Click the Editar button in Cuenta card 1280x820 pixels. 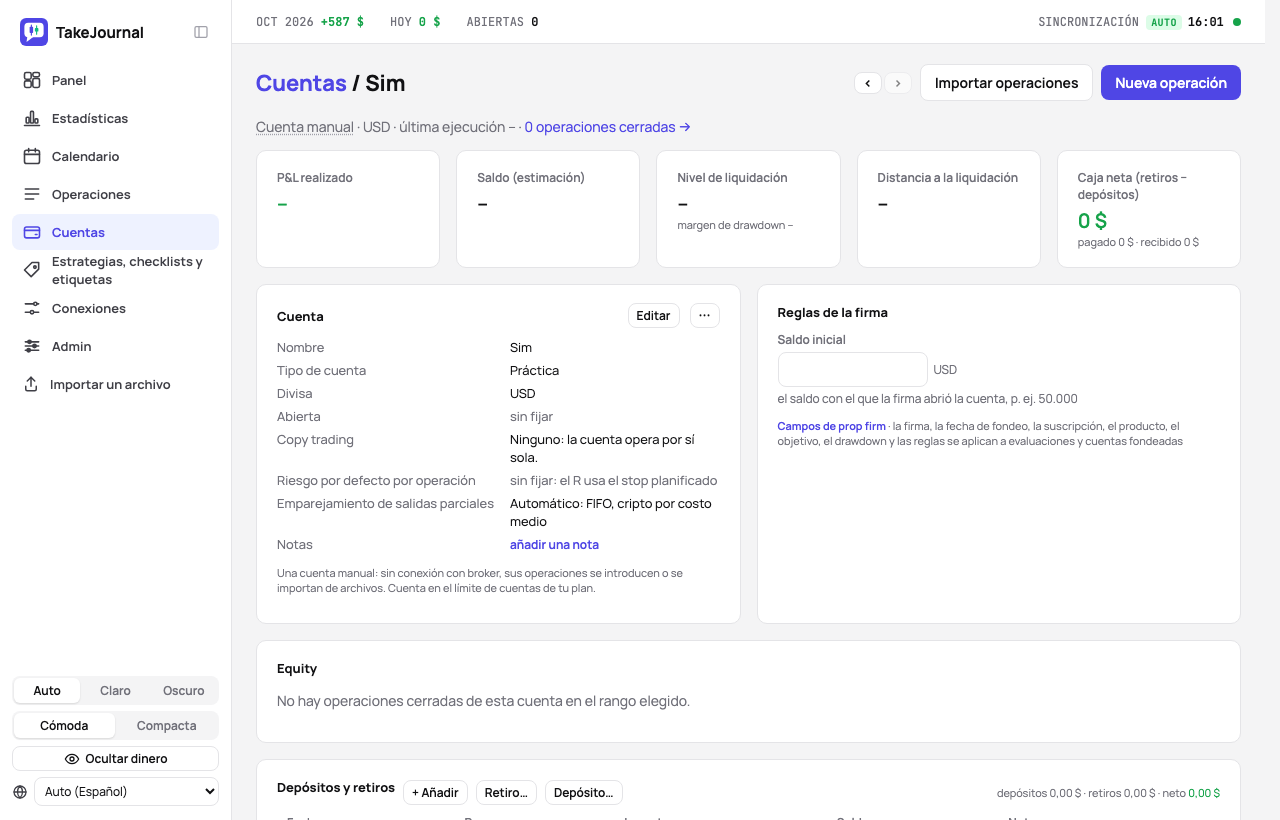click(x=653, y=316)
